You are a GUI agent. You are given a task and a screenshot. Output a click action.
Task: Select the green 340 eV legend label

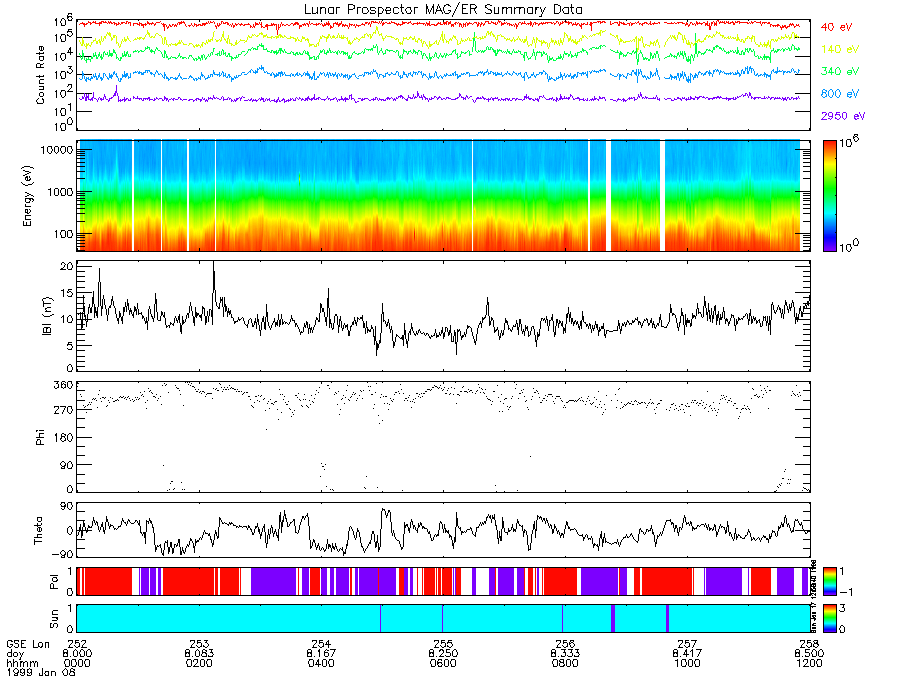tap(839, 71)
